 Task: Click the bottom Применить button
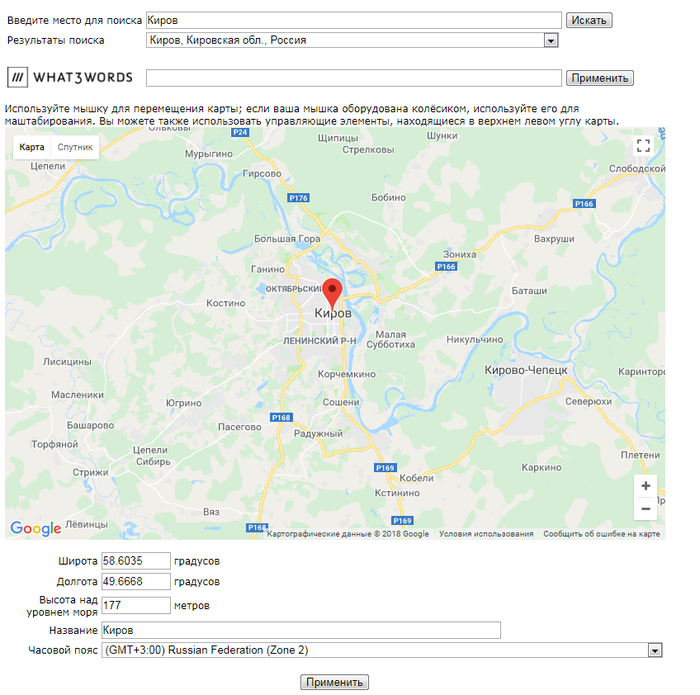(x=334, y=682)
